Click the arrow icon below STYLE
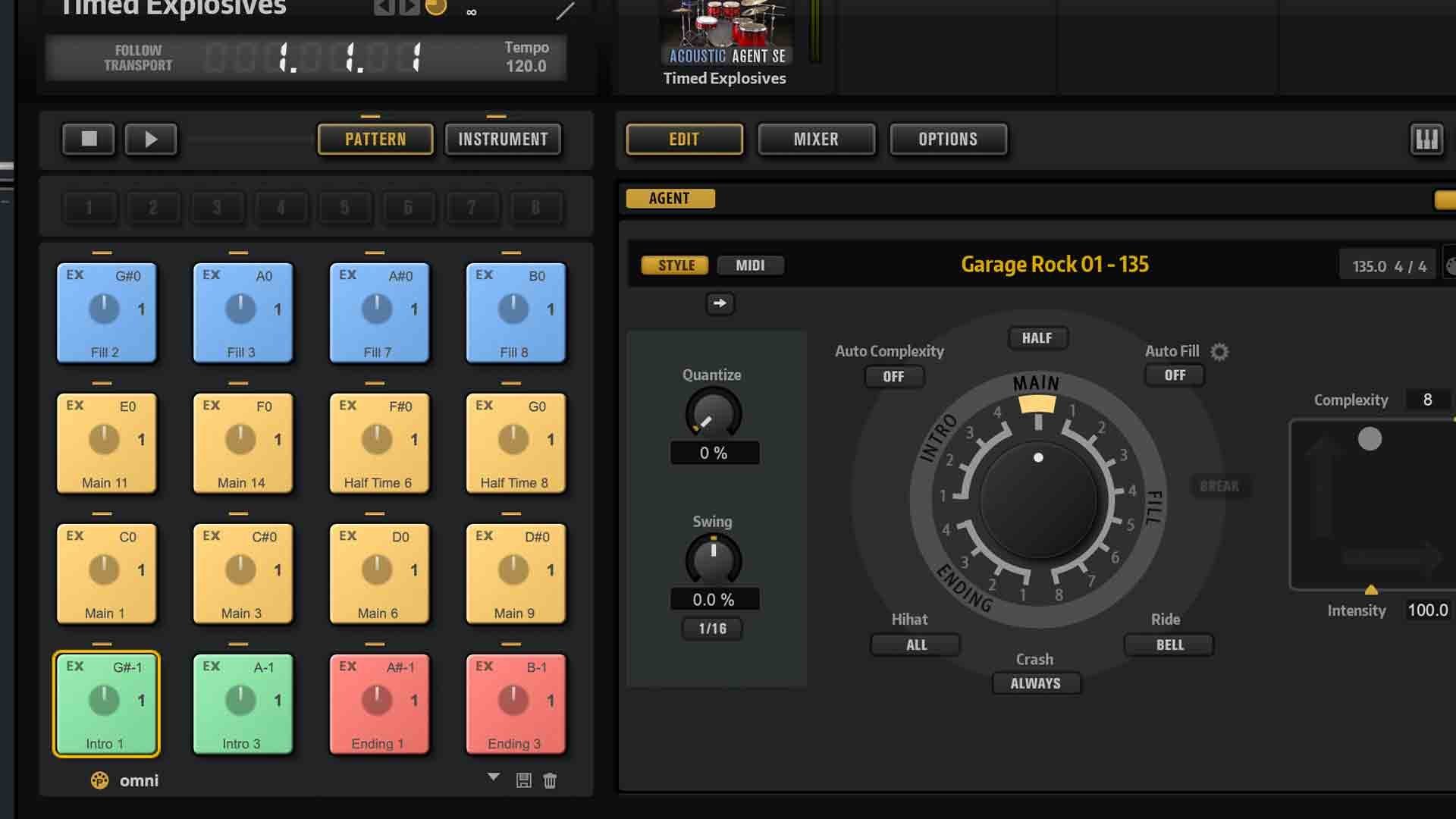The width and height of the screenshot is (1456, 819). (x=720, y=303)
